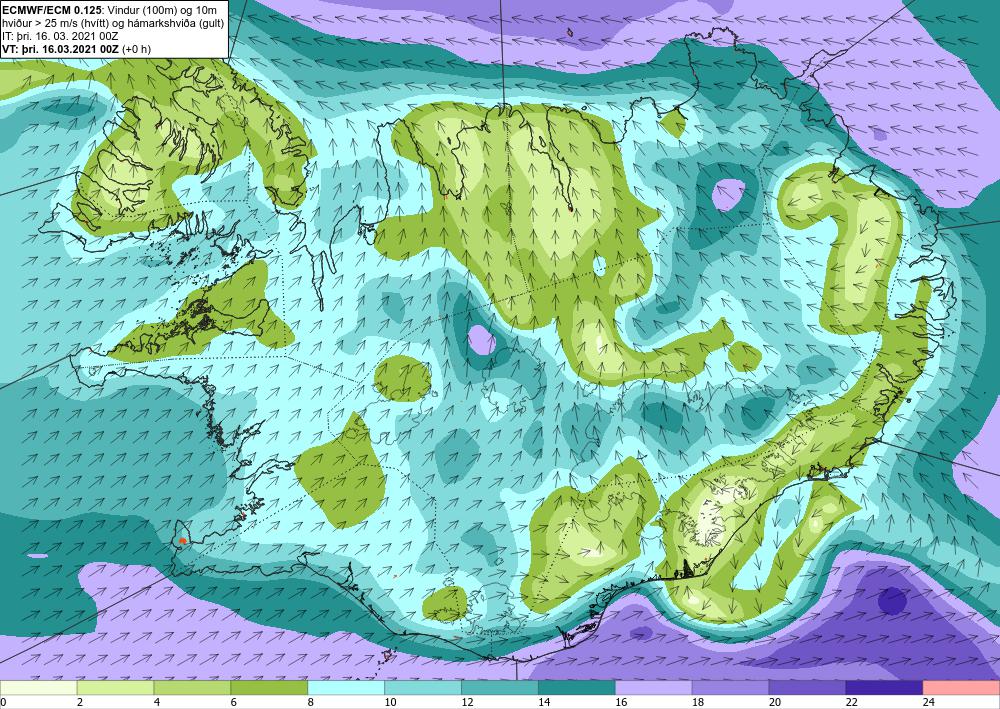Pick the medium green 4–6 m/s color swatch
Screen dimensions: 1000x709
point(192,688)
